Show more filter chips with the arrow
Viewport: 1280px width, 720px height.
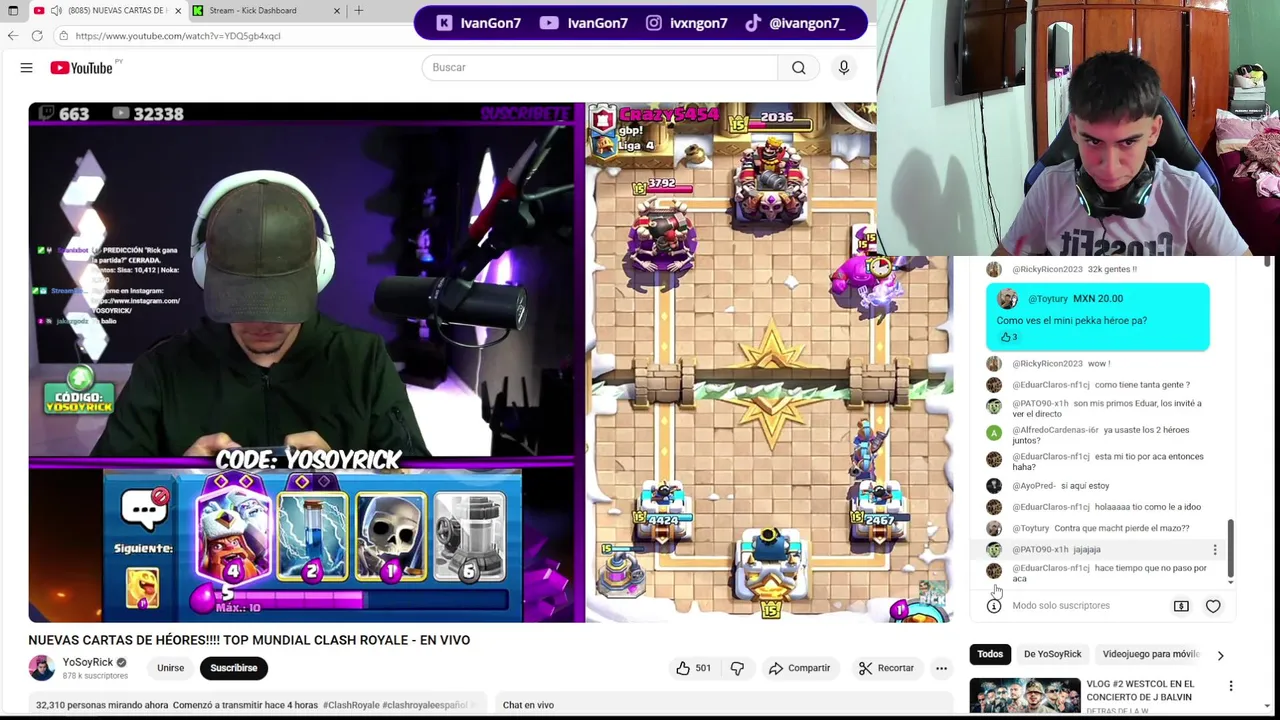[x=1220, y=655]
